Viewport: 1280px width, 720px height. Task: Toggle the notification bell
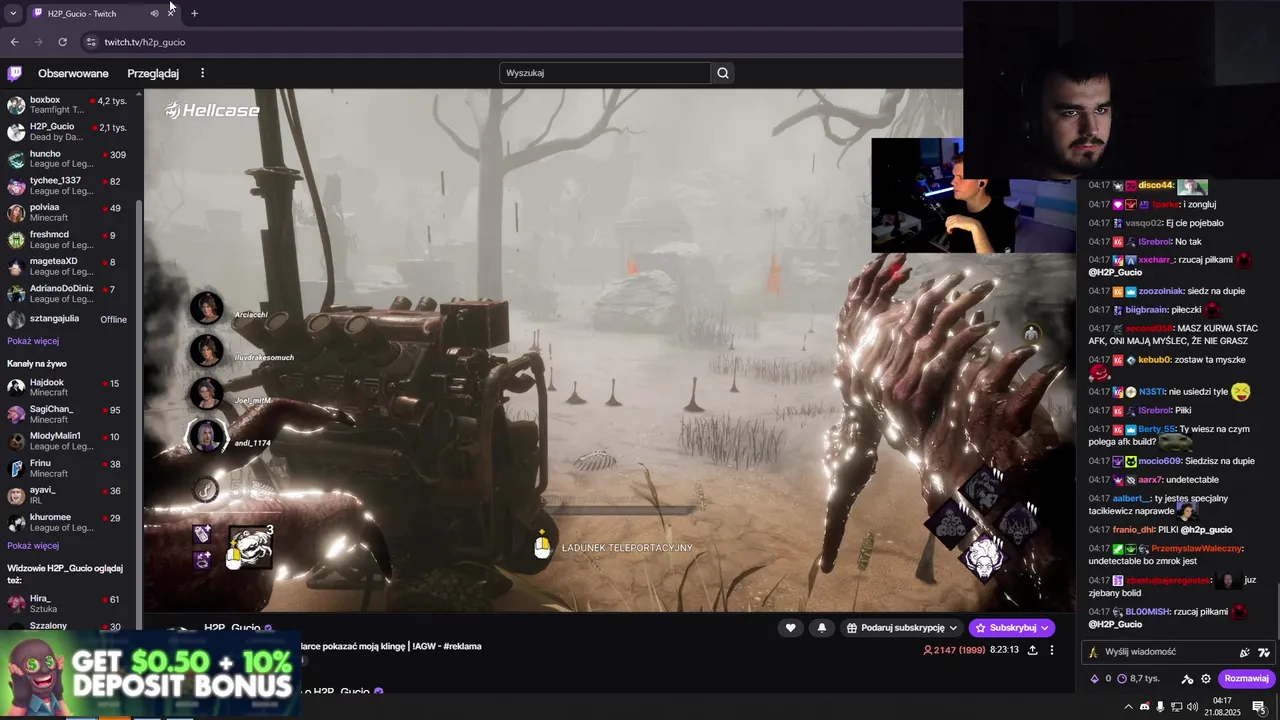click(x=822, y=628)
